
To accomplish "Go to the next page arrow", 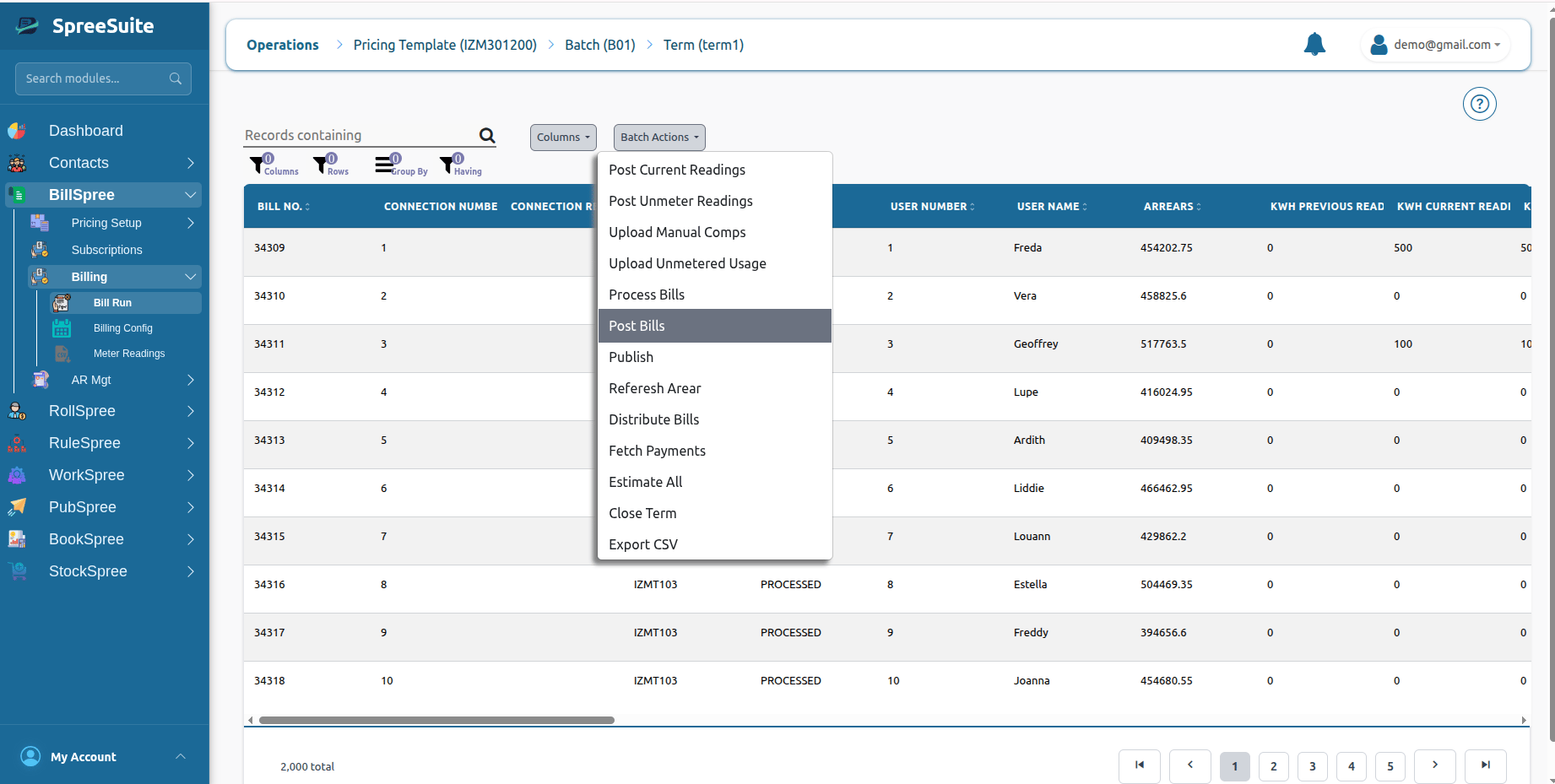I will (1435, 765).
